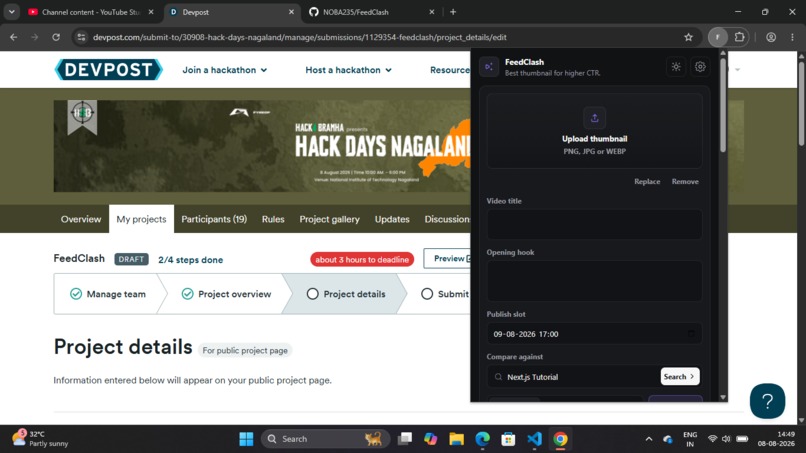This screenshot has height=453, width=806.
Task: Open the browser Extensions puzzle icon
Action: tap(739, 37)
